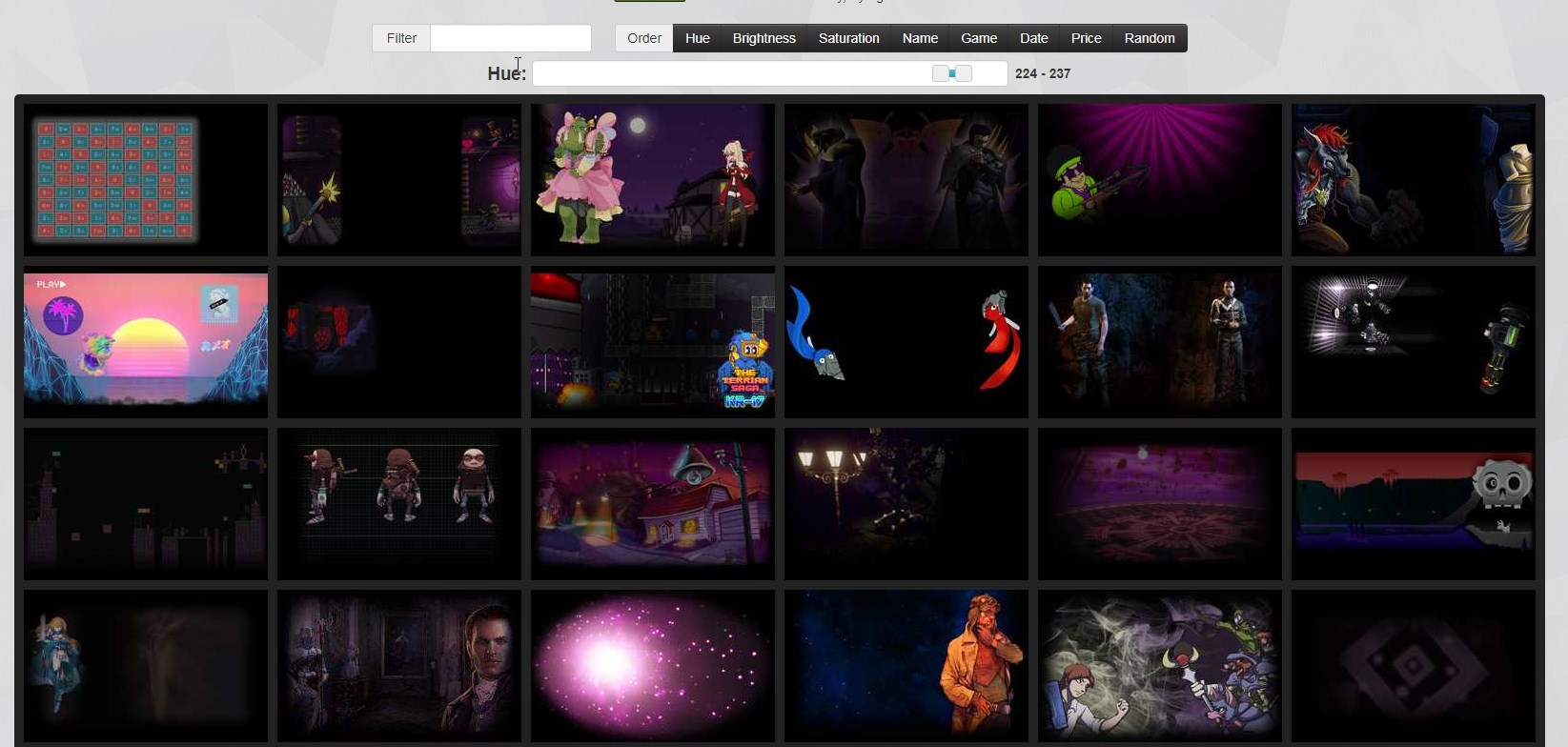Screen dimensions: 1568x747
Task: Grab the left handle of the Hue slider
Action: (940, 73)
